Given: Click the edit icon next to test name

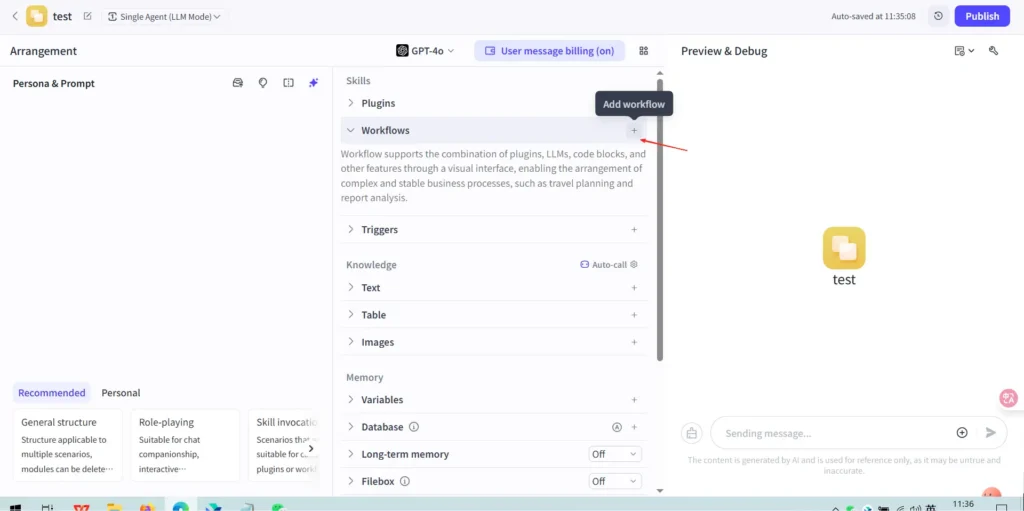Looking at the screenshot, I should [88, 16].
